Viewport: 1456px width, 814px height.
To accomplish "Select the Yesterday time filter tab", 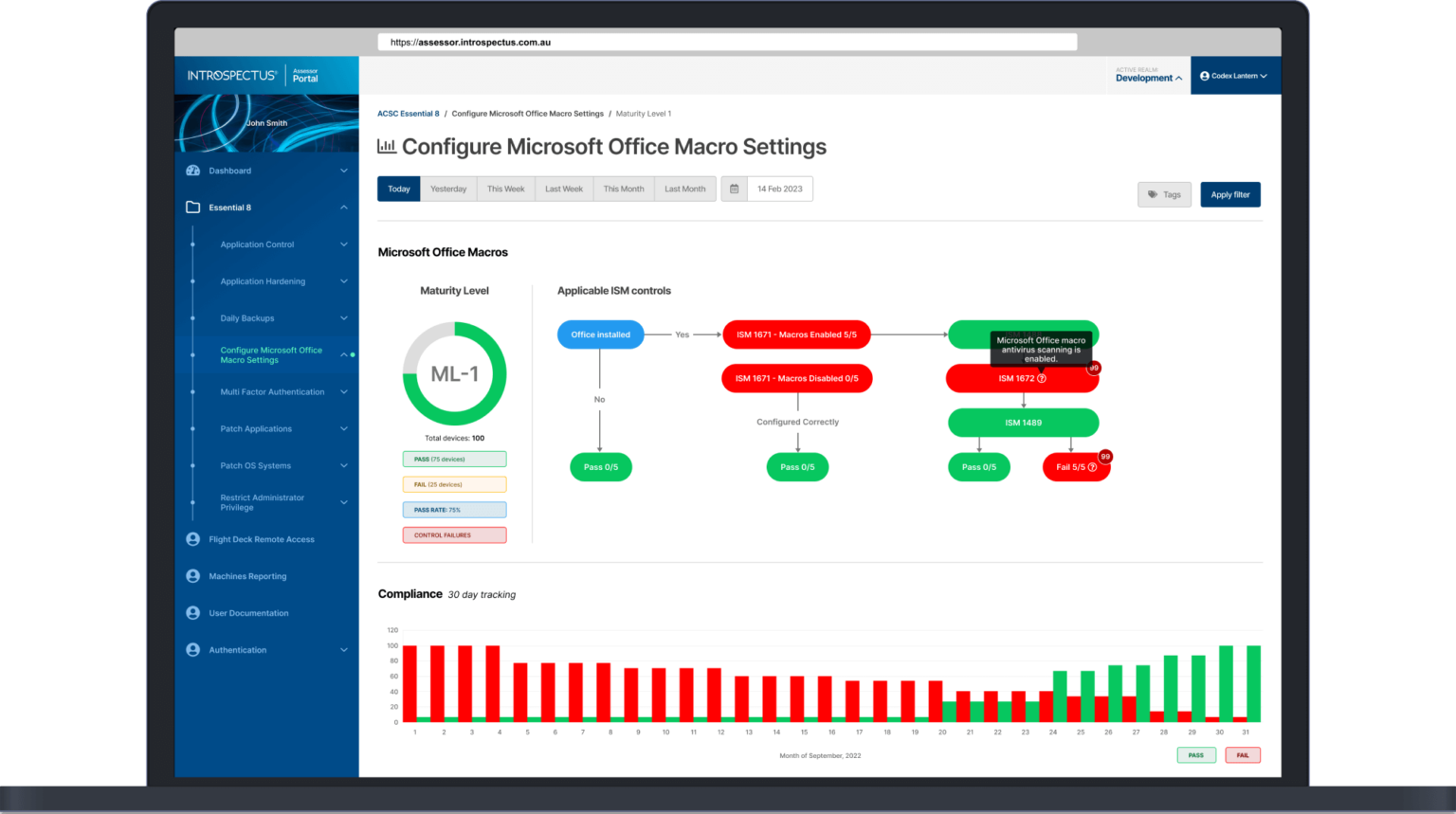I will (x=447, y=189).
